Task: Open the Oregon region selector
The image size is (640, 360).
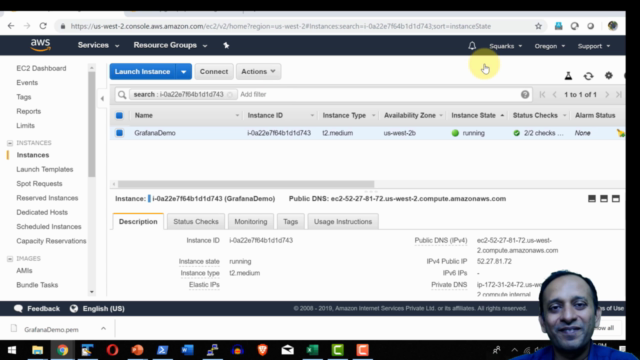Action: [x=550, y=46]
